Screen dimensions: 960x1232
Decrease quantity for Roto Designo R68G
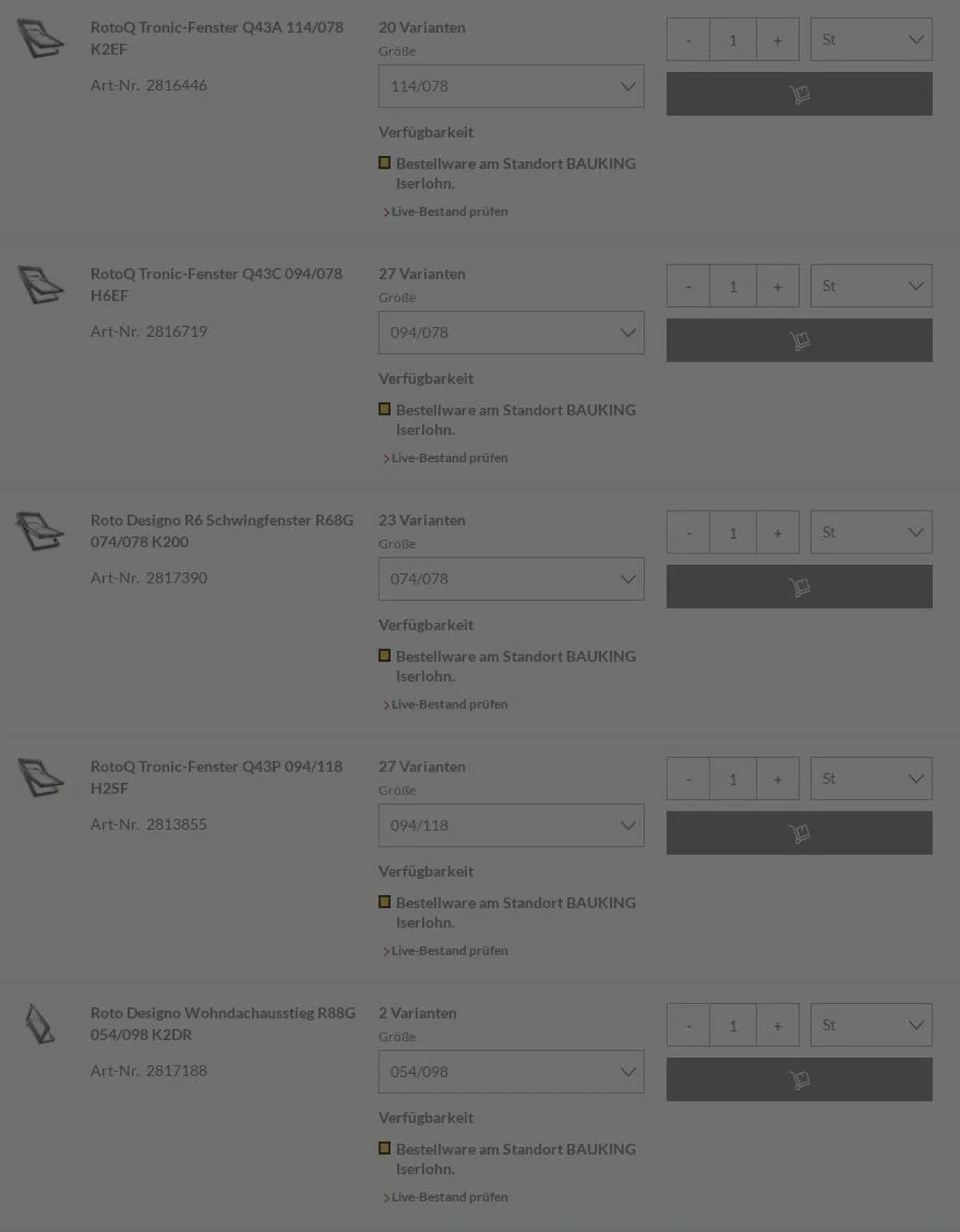click(x=688, y=533)
